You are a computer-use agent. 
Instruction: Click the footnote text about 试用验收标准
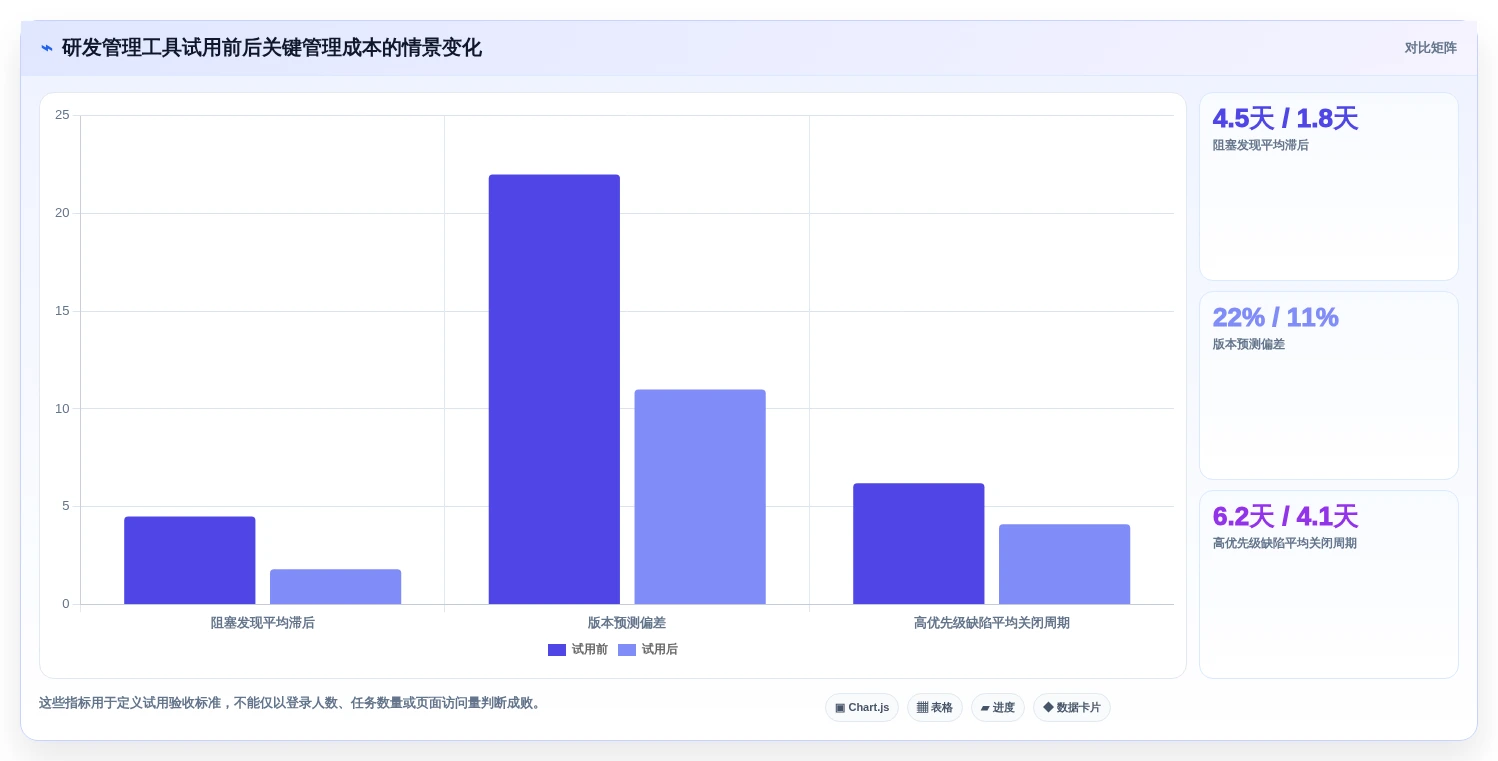point(292,703)
